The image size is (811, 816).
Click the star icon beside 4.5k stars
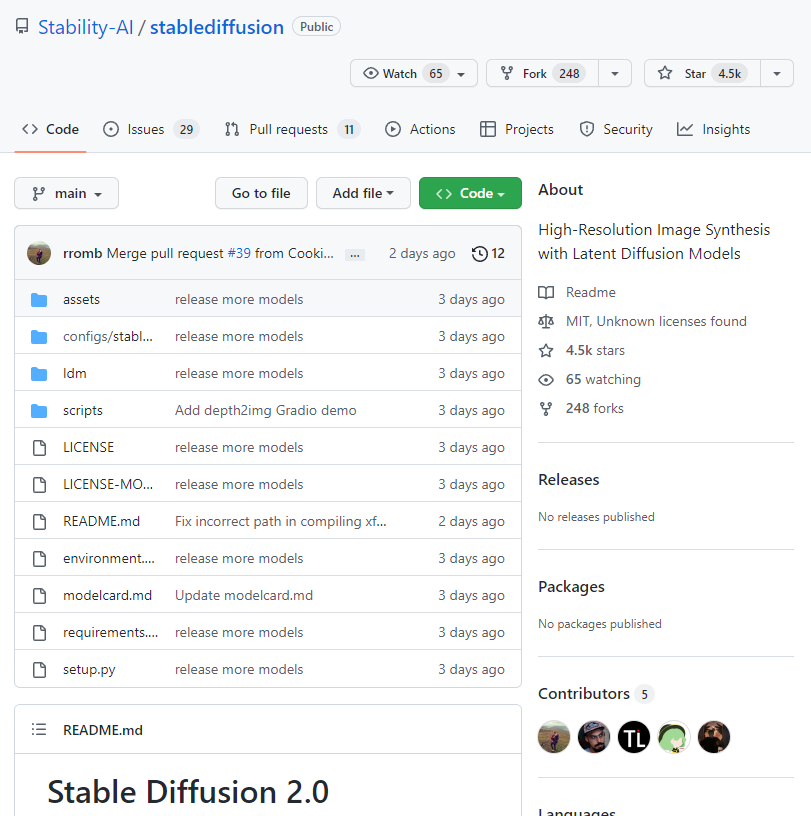545,350
